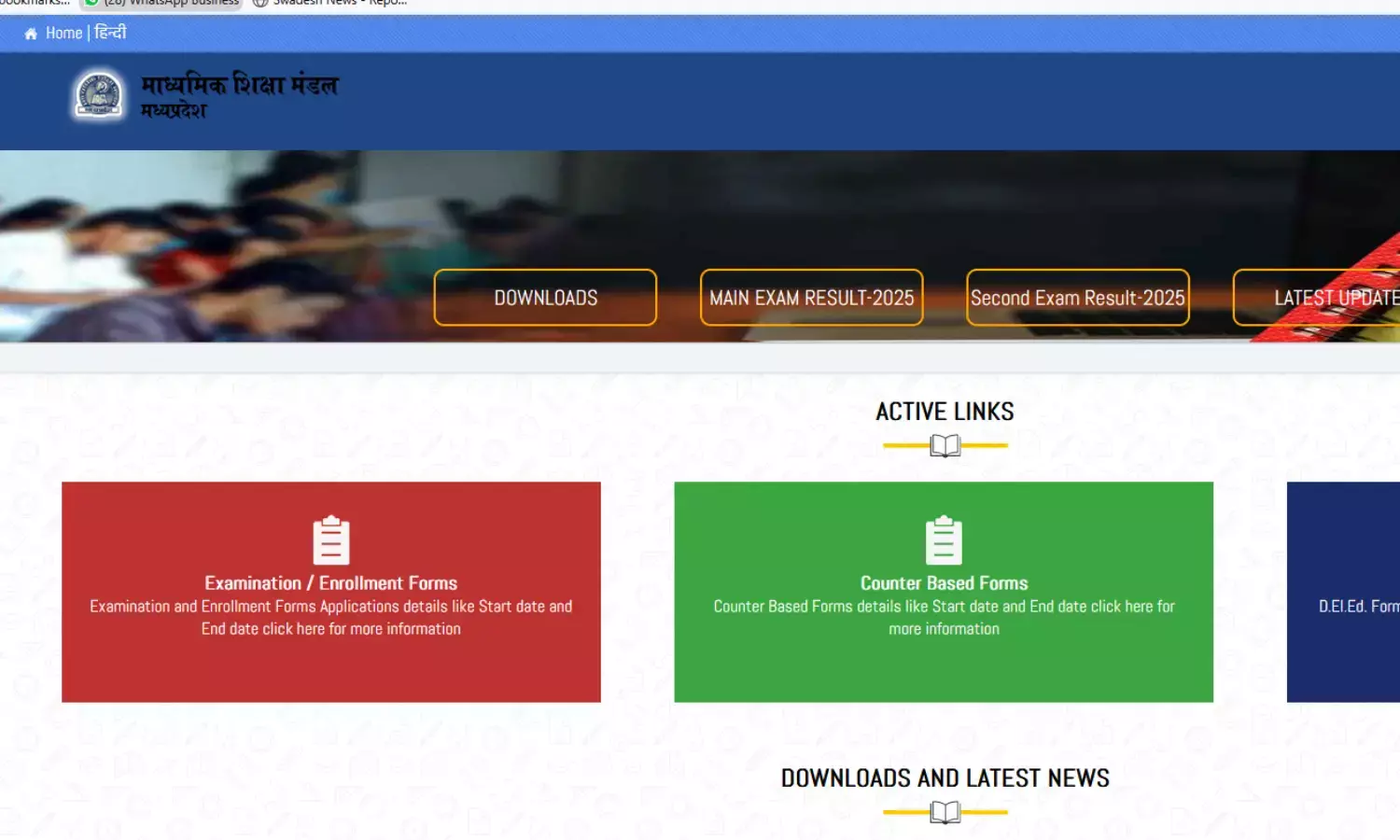Click the globe icon beside Swadesh News
The width and height of the screenshot is (1400, 840).
click(260, 3)
